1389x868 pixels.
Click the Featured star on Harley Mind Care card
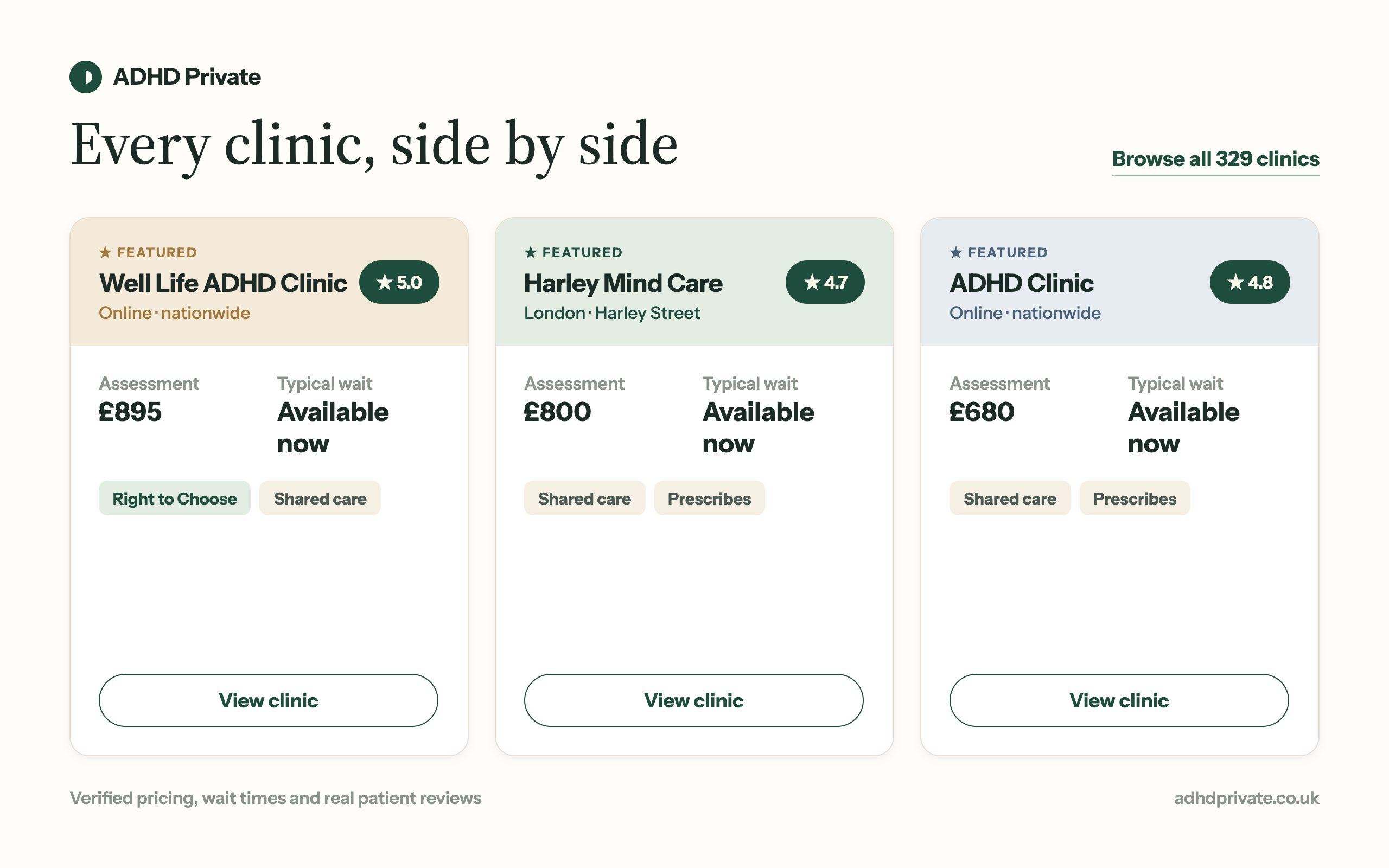pos(530,253)
